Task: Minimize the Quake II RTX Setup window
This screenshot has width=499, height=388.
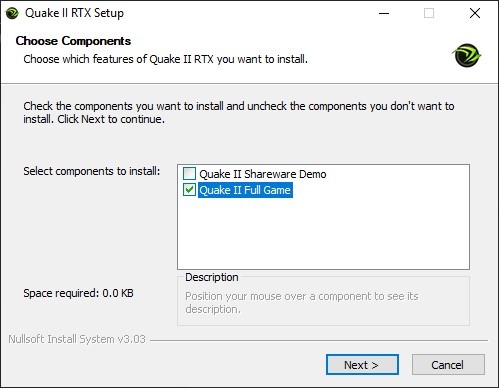Action: point(384,13)
